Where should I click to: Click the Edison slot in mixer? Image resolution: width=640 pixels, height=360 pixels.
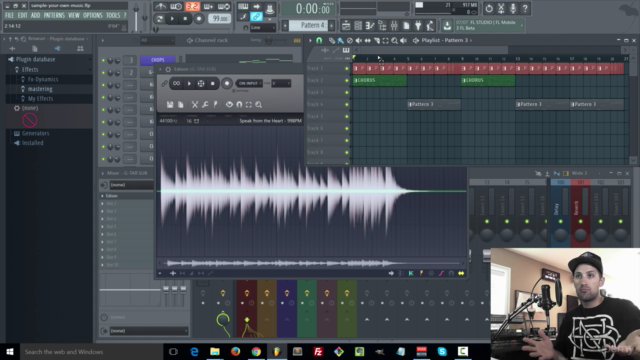127,196
